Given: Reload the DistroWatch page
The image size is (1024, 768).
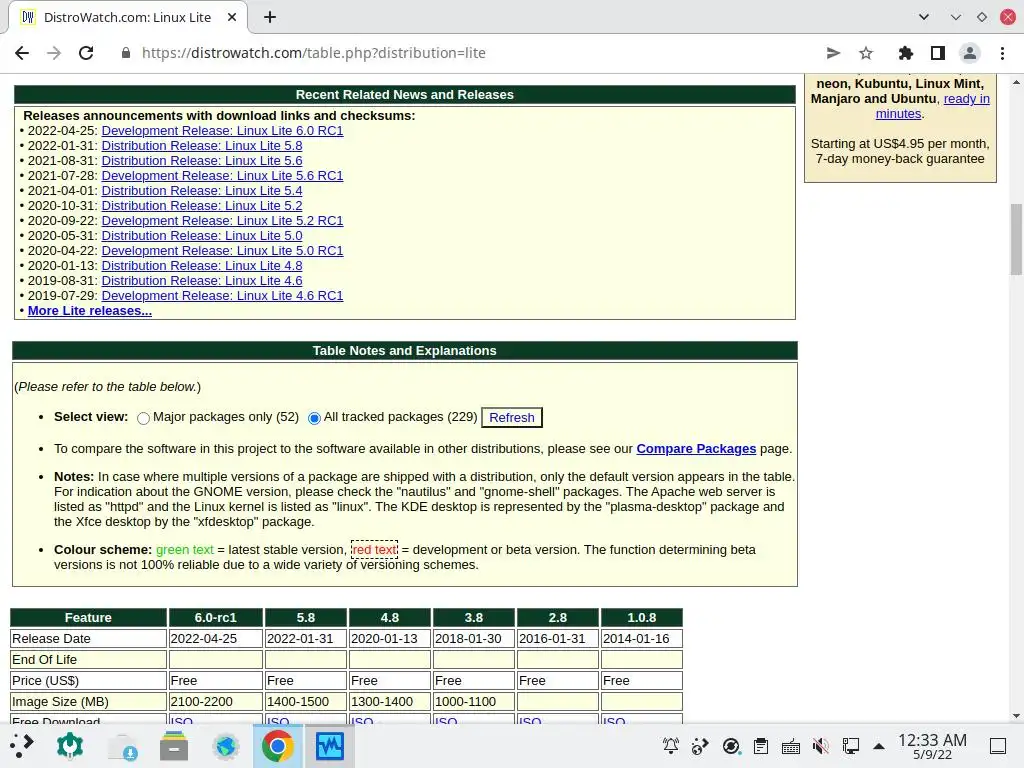Looking at the screenshot, I should [x=86, y=53].
